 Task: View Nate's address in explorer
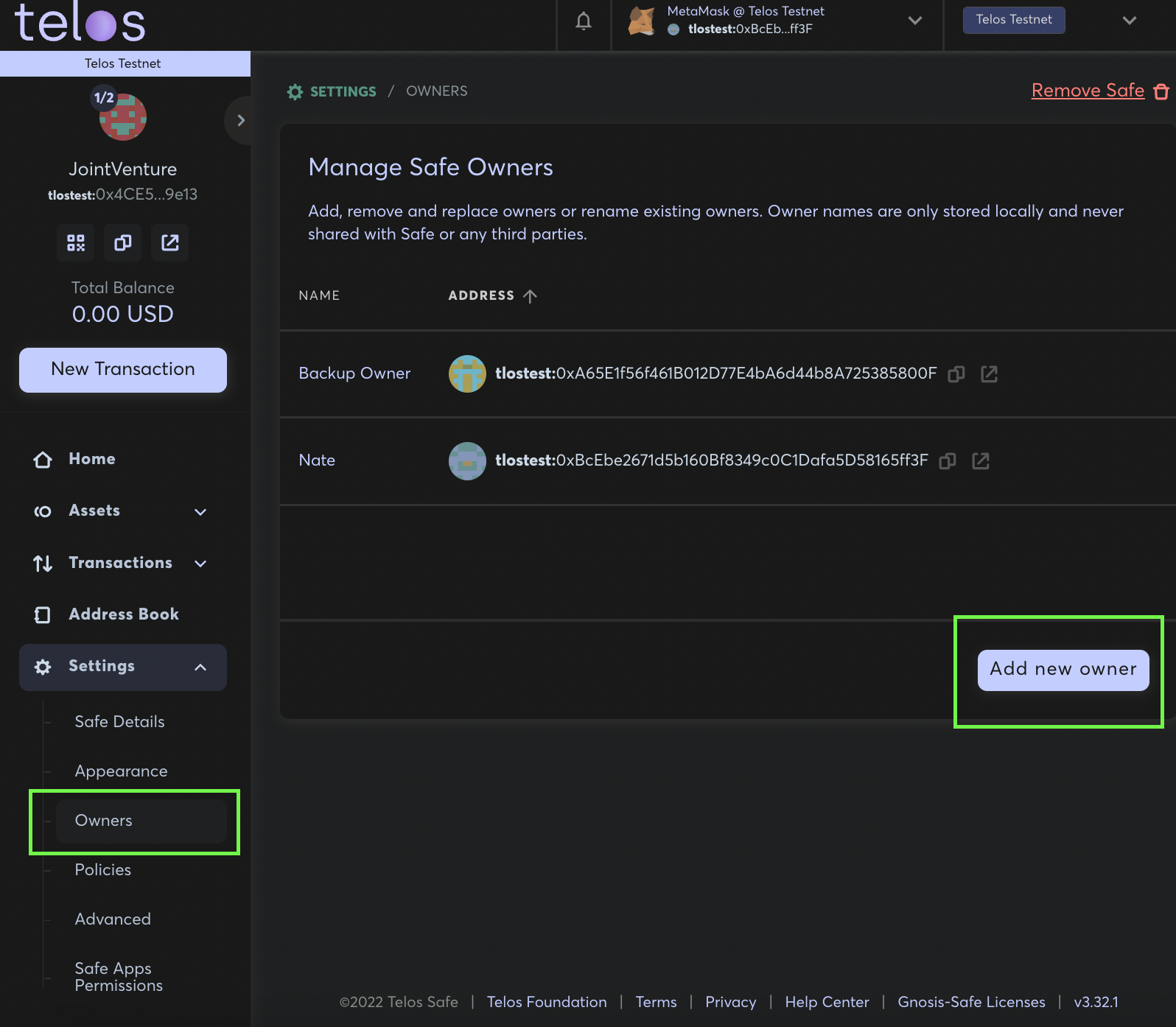click(x=980, y=461)
